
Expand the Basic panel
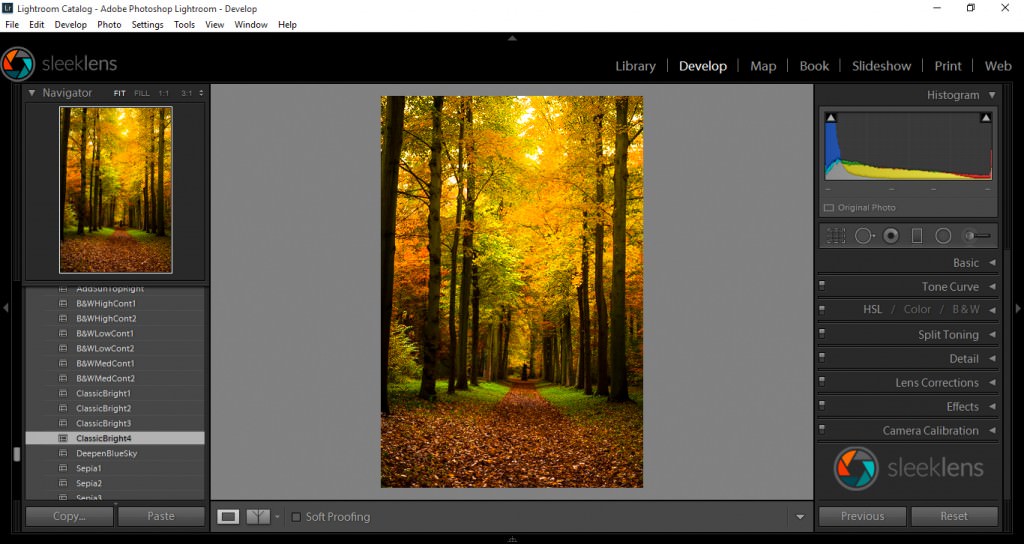point(992,263)
